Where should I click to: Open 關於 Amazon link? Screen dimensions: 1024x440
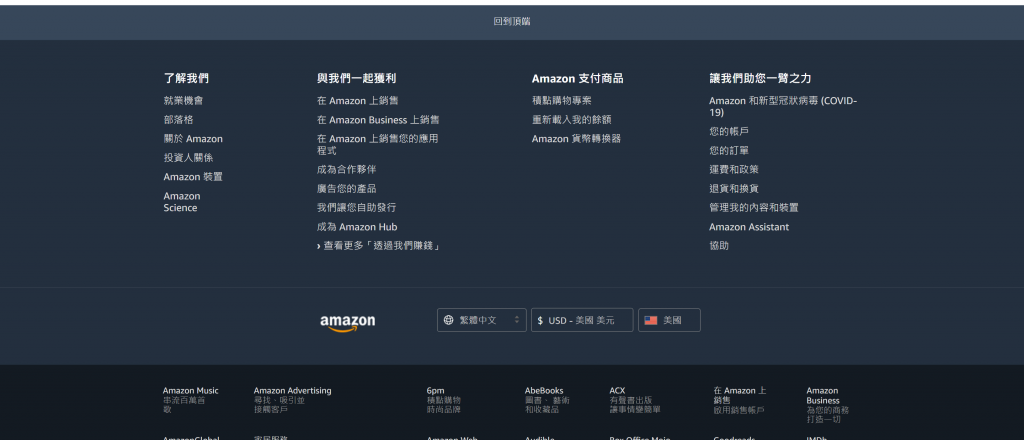(x=193, y=138)
